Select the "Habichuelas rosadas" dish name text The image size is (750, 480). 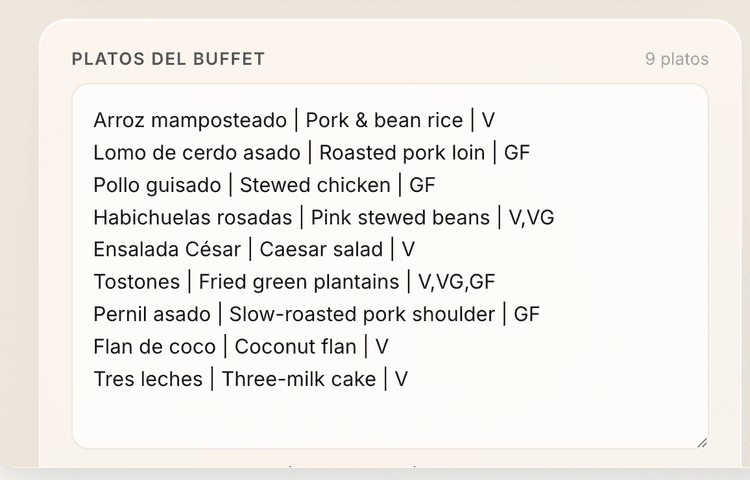coord(193,218)
